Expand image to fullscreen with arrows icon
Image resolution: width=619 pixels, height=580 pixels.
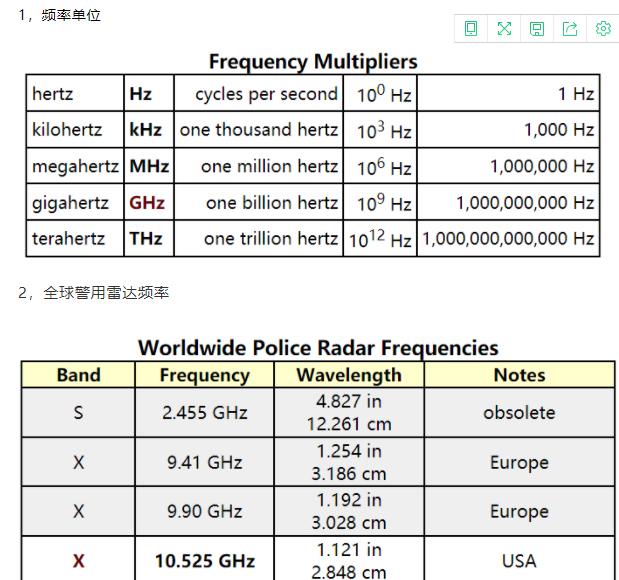[x=504, y=29]
